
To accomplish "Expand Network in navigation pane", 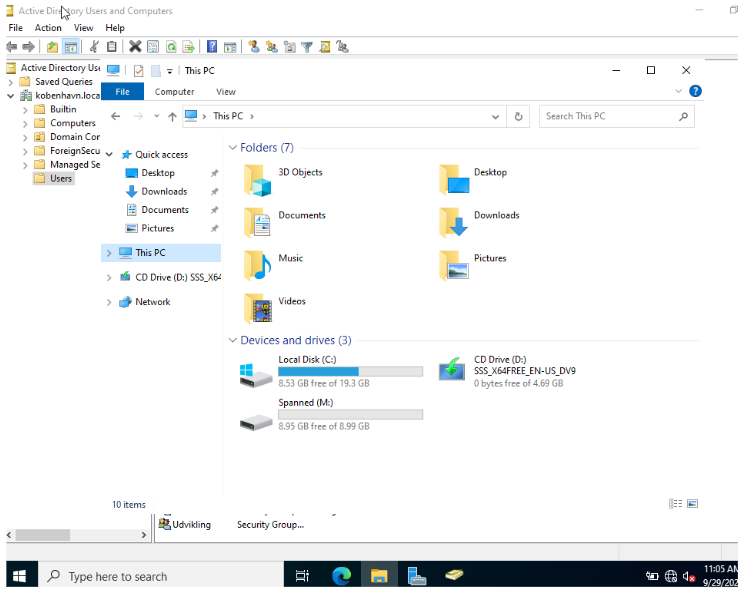I will (109, 302).
